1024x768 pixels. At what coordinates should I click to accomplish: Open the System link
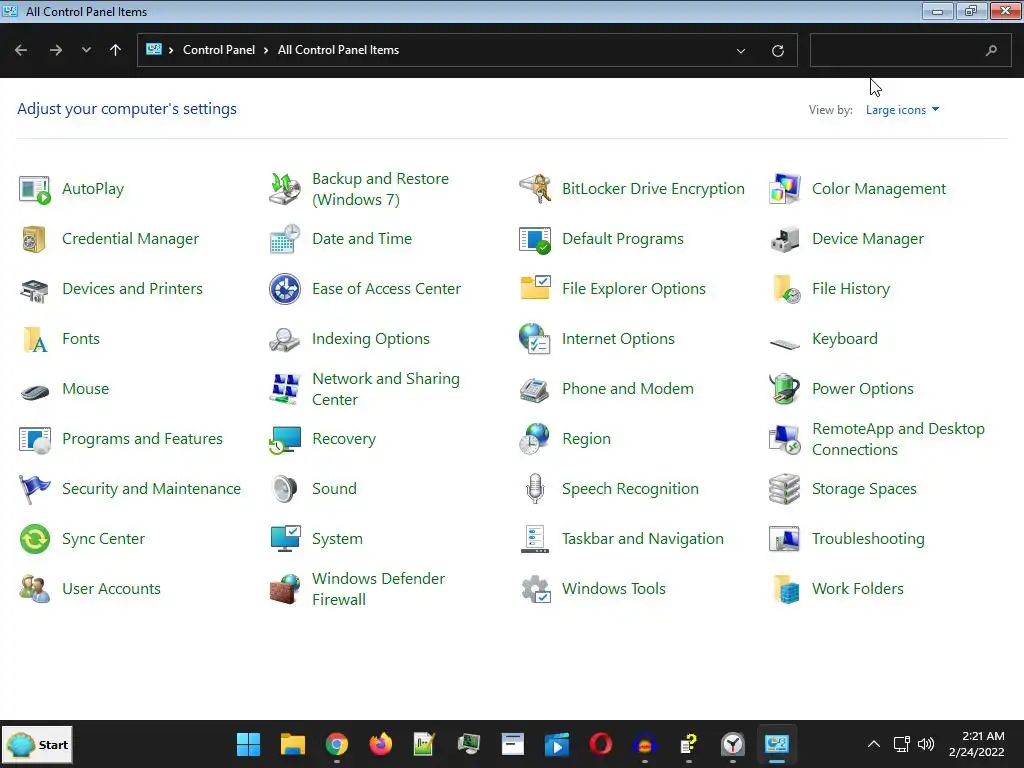(x=337, y=539)
